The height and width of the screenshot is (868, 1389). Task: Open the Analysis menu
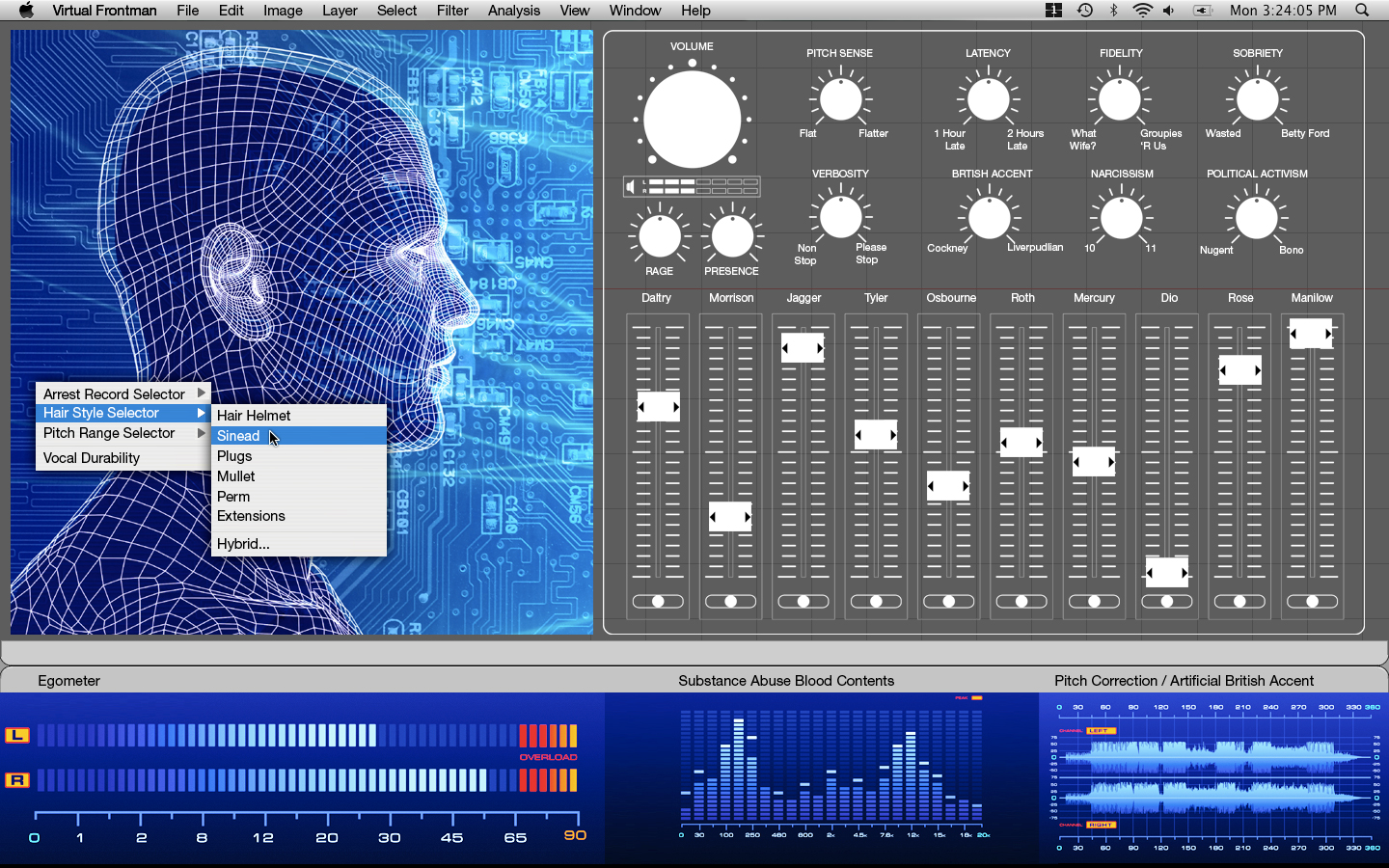[x=514, y=11]
